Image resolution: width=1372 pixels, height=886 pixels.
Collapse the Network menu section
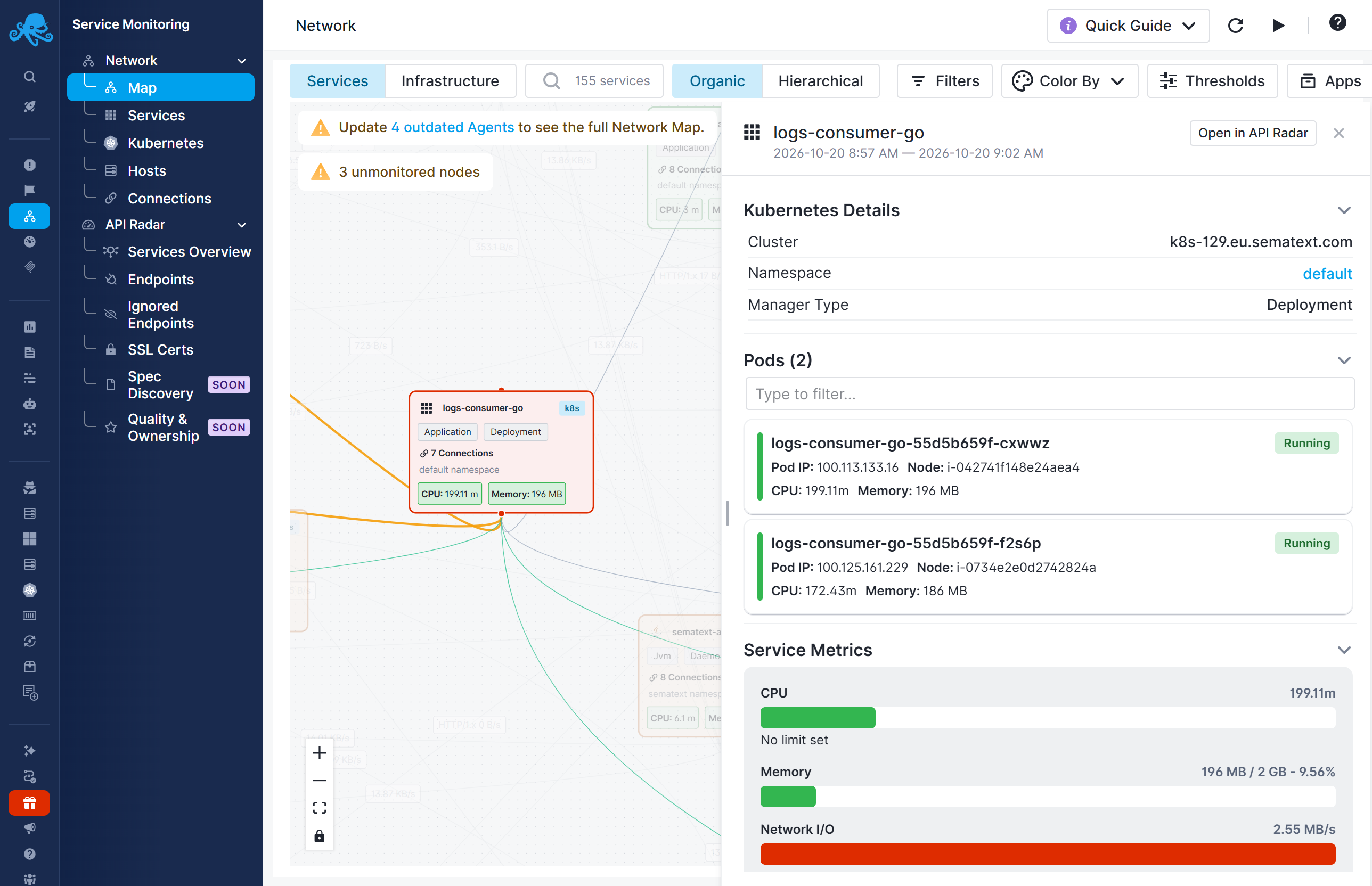click(242, 60)
